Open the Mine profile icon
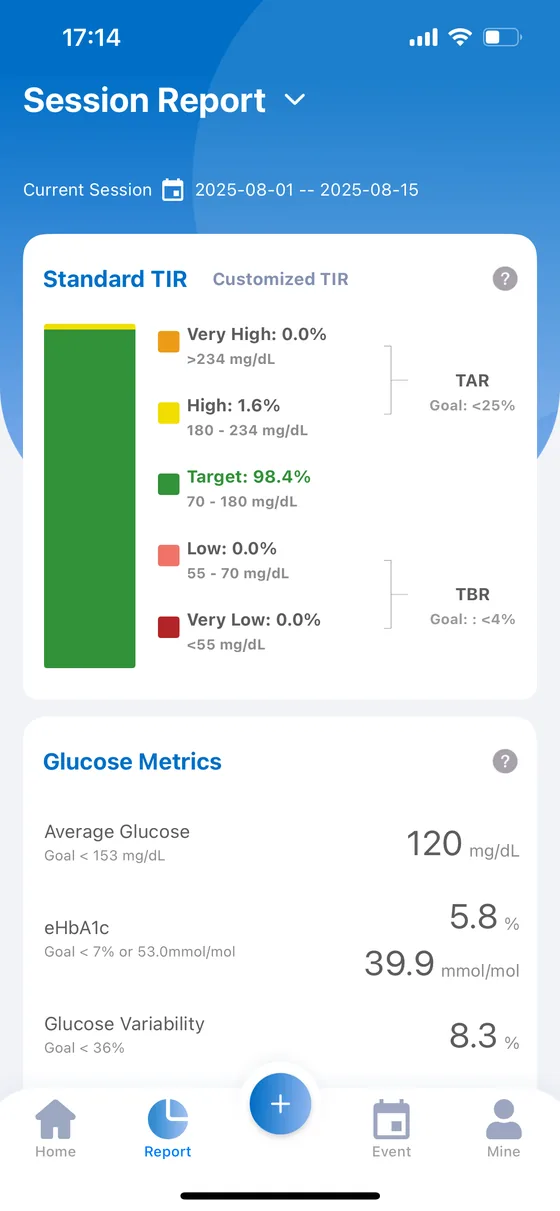Viewport: 560px width, 1211px height. click(504, 1119)
